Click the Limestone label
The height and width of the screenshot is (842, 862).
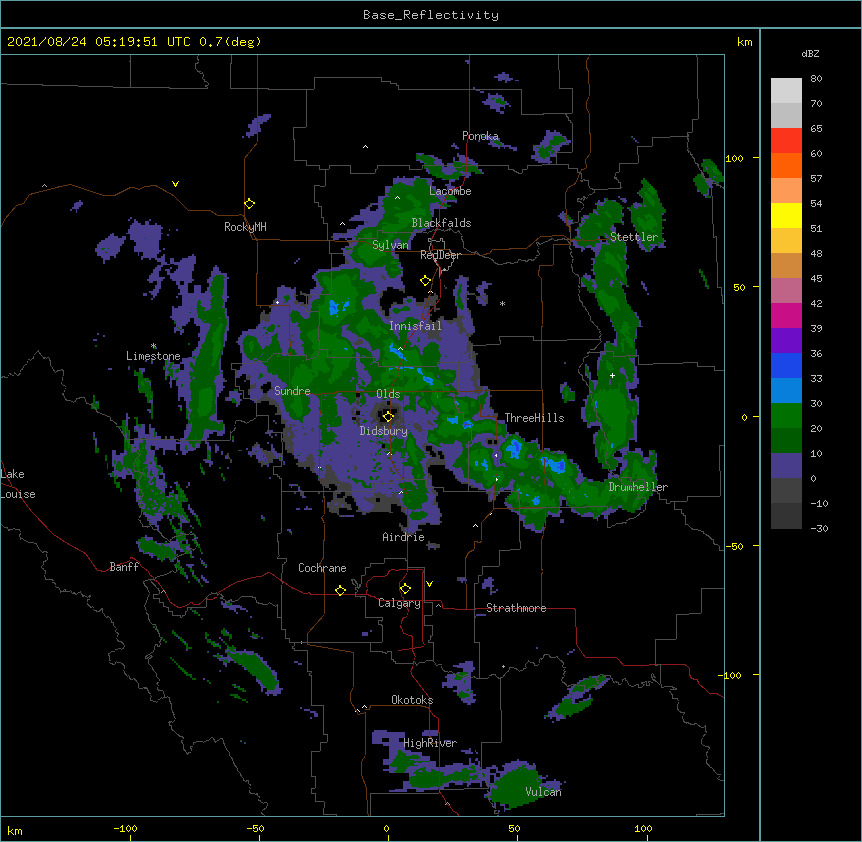tap(153, 356)
